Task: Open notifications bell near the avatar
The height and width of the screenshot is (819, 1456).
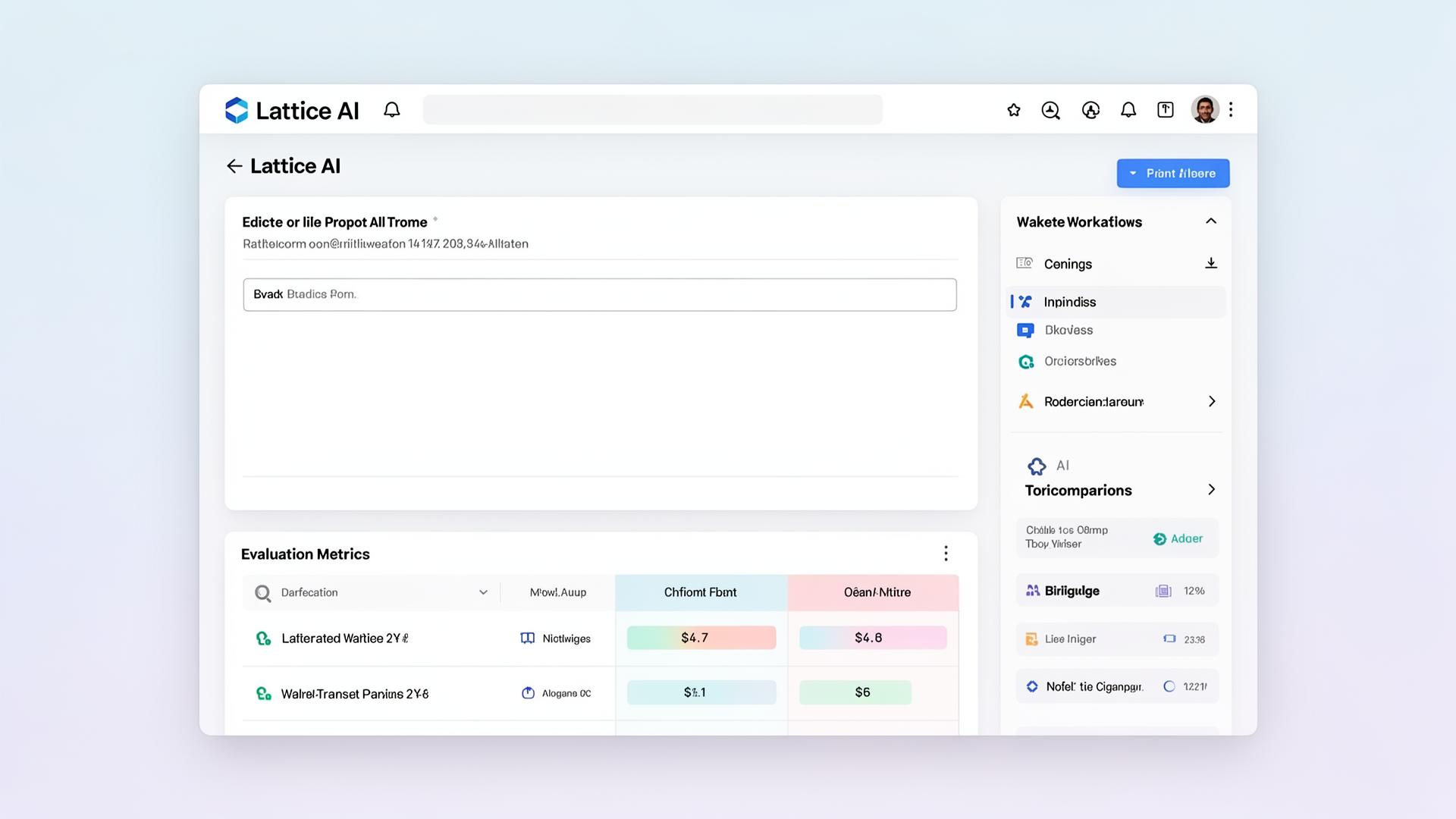Action: tap(1128, 110)
